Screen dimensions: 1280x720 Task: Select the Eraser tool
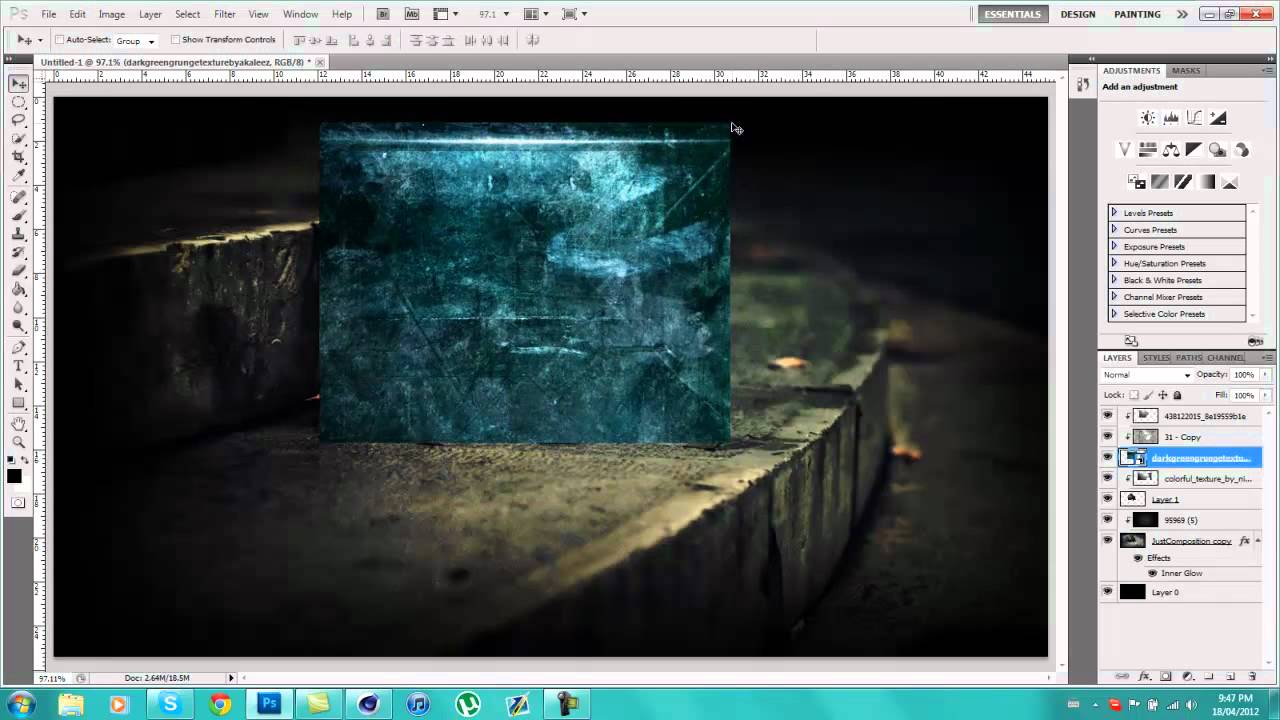(19, 270)
